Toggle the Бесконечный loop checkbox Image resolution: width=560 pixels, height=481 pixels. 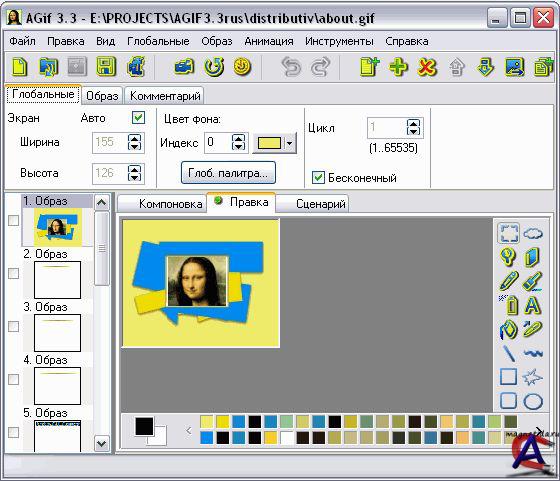(318, 177)
